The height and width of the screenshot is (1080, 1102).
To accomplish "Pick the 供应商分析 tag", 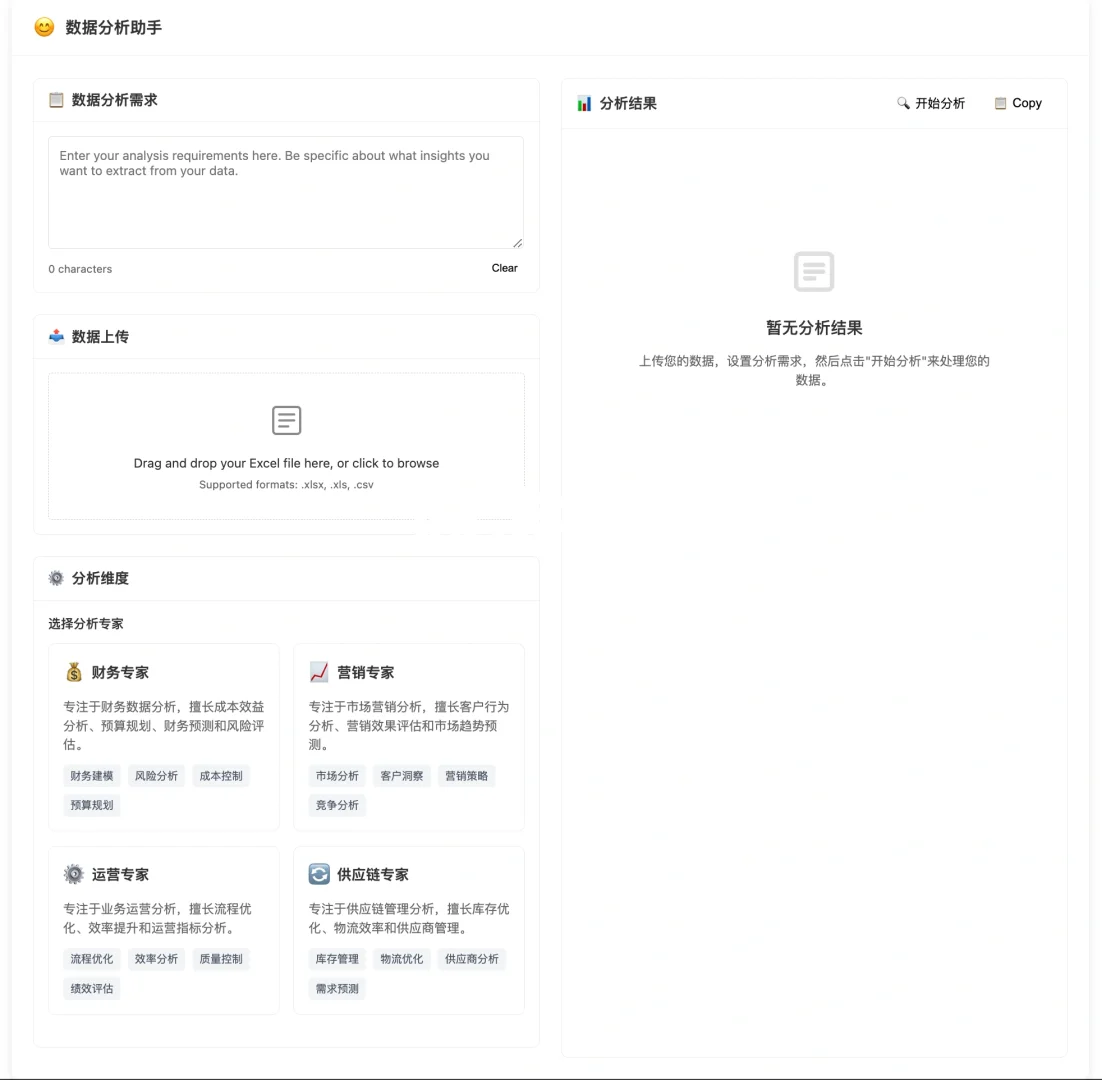I will (472, 959).
